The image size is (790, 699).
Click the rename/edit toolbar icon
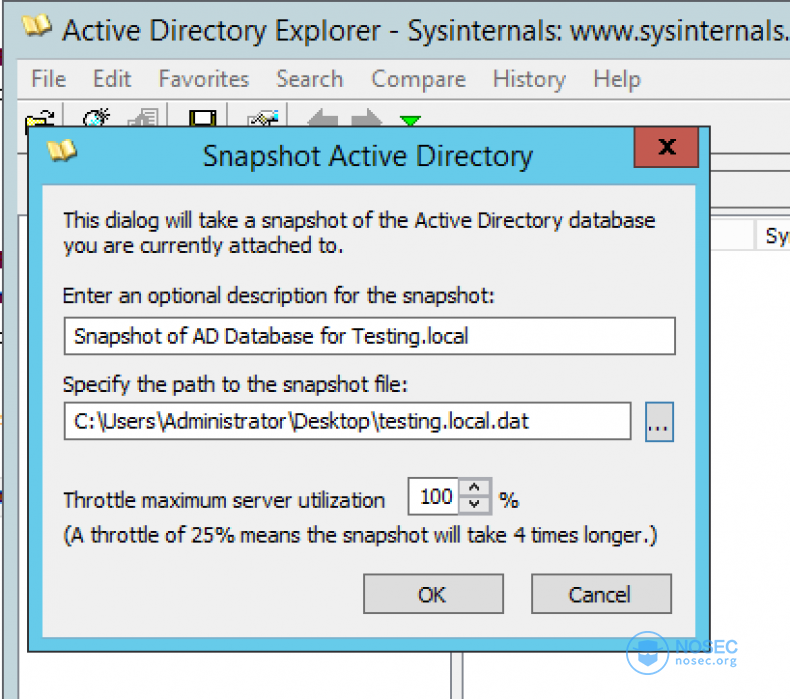pos(262,118)
